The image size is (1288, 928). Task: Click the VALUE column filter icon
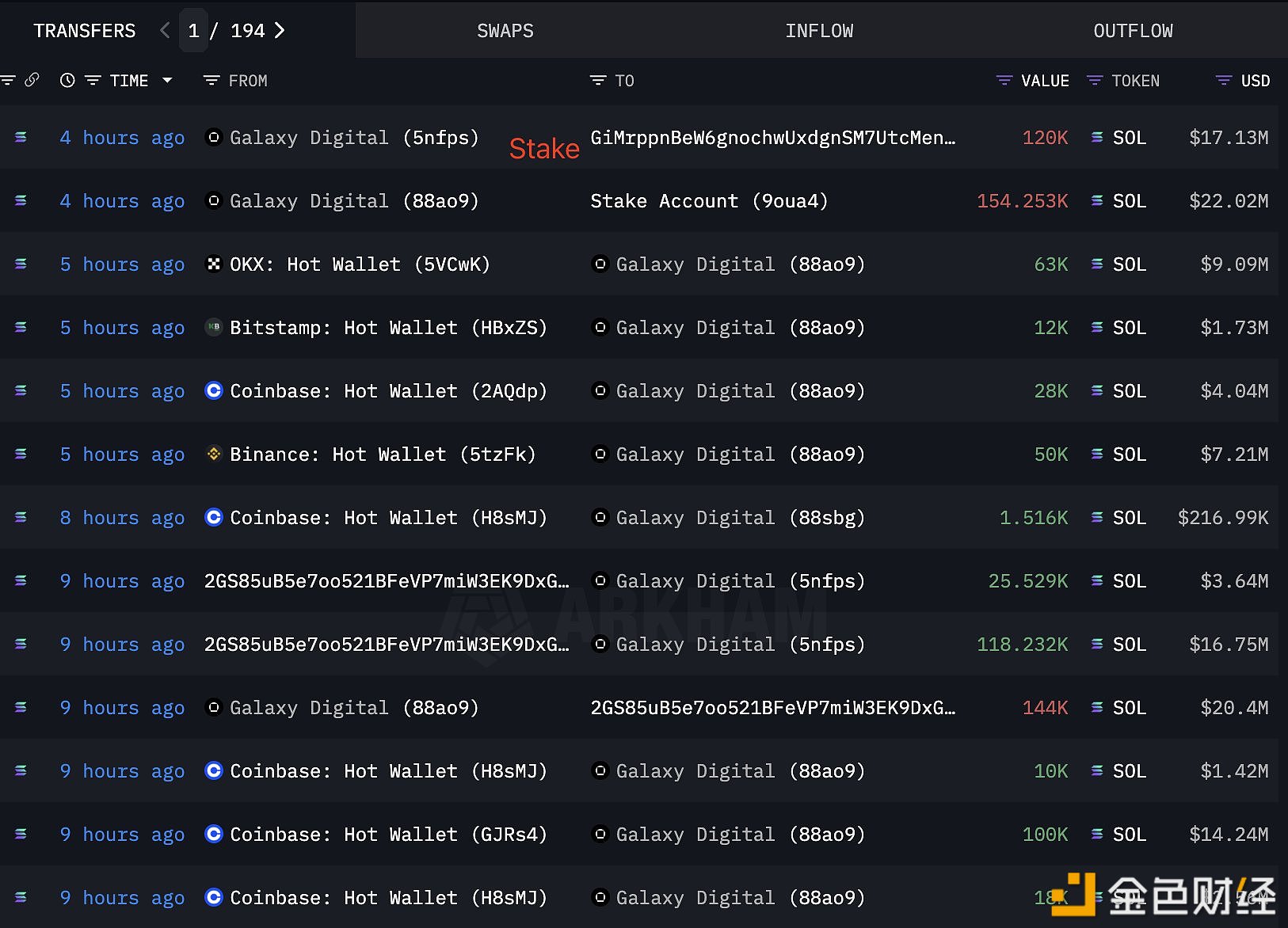1004,81
